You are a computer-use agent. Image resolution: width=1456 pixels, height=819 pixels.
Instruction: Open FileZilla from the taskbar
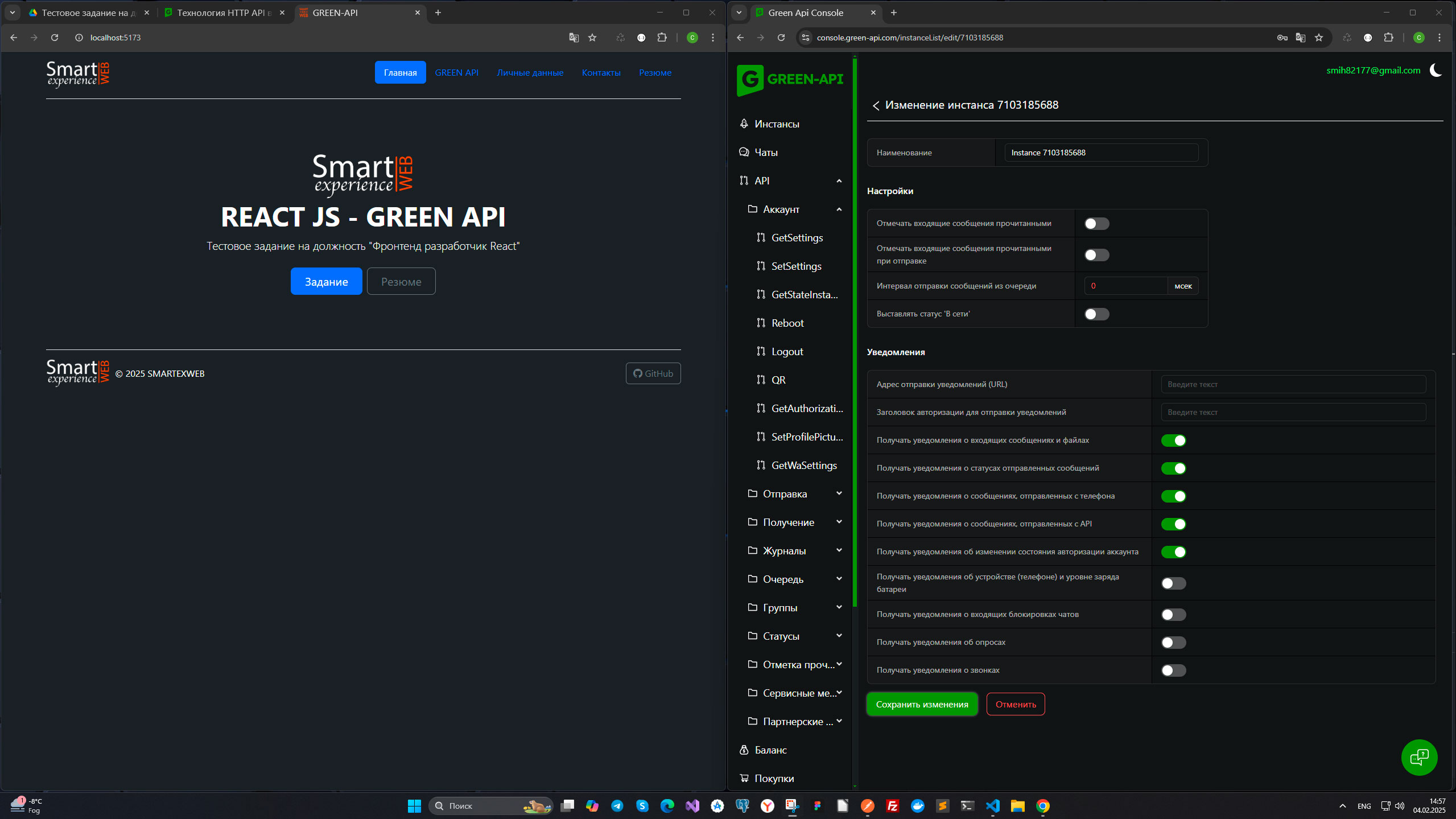[x=893, y=806]
